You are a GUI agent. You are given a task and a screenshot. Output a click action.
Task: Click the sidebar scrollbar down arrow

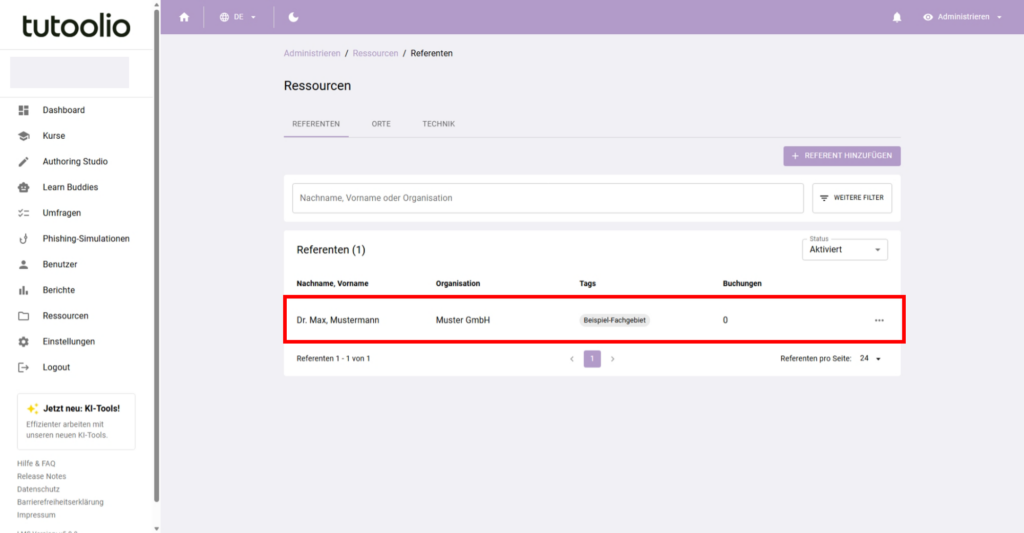157,528
